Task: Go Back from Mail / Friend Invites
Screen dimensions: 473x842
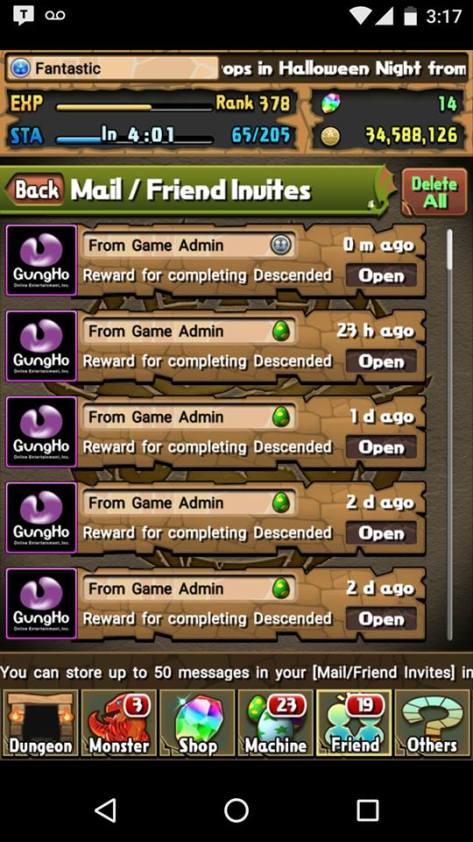Action: click(x=35, y=190)
